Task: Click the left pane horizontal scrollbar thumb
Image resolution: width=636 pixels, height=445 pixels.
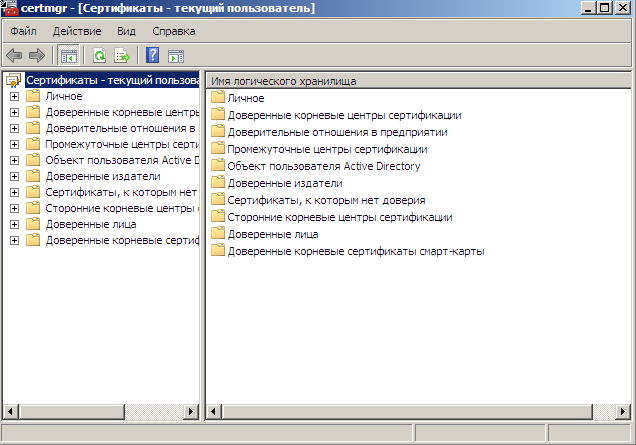Action: click(71, 412)
